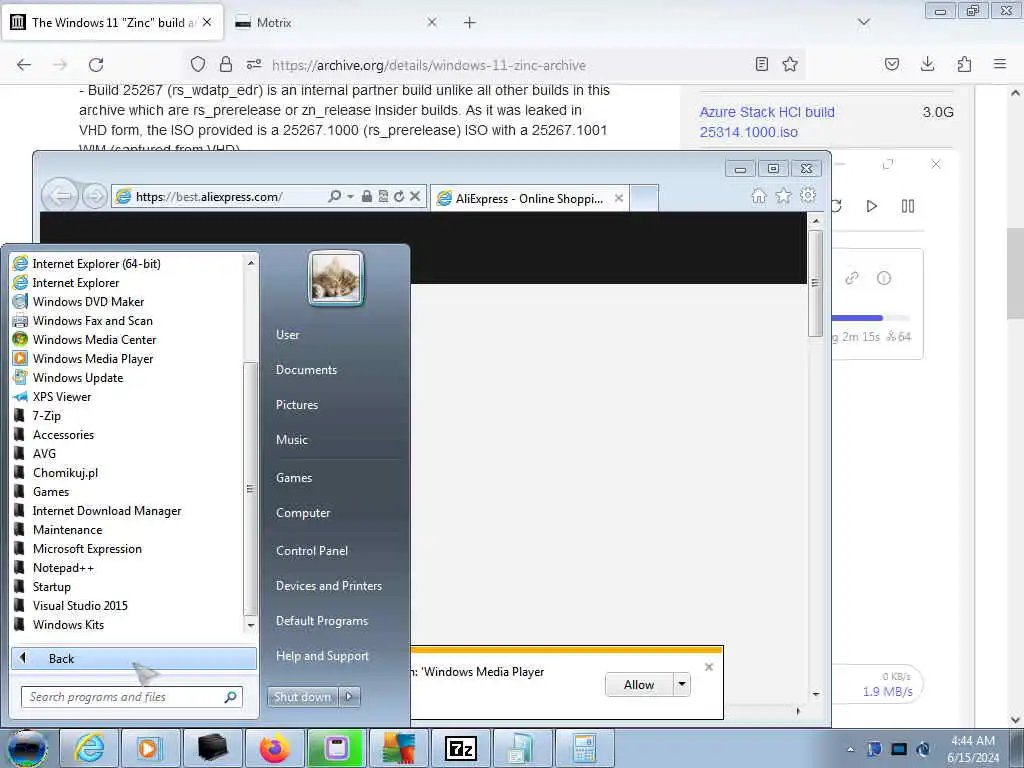Click Allow in the IE notification bar
The image size is (1024, 768).
pos(639,684)
